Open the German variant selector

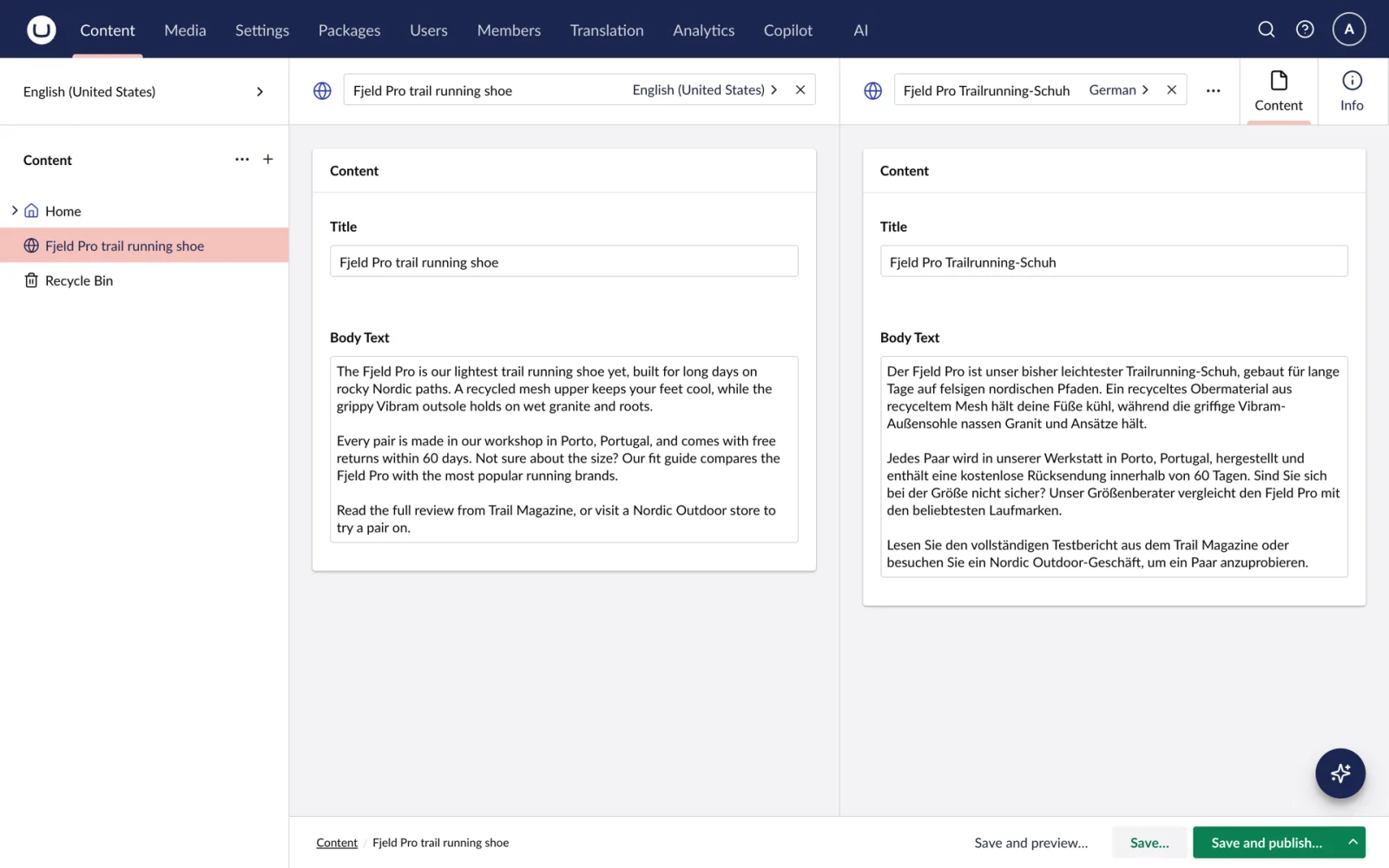(1119, 89)
